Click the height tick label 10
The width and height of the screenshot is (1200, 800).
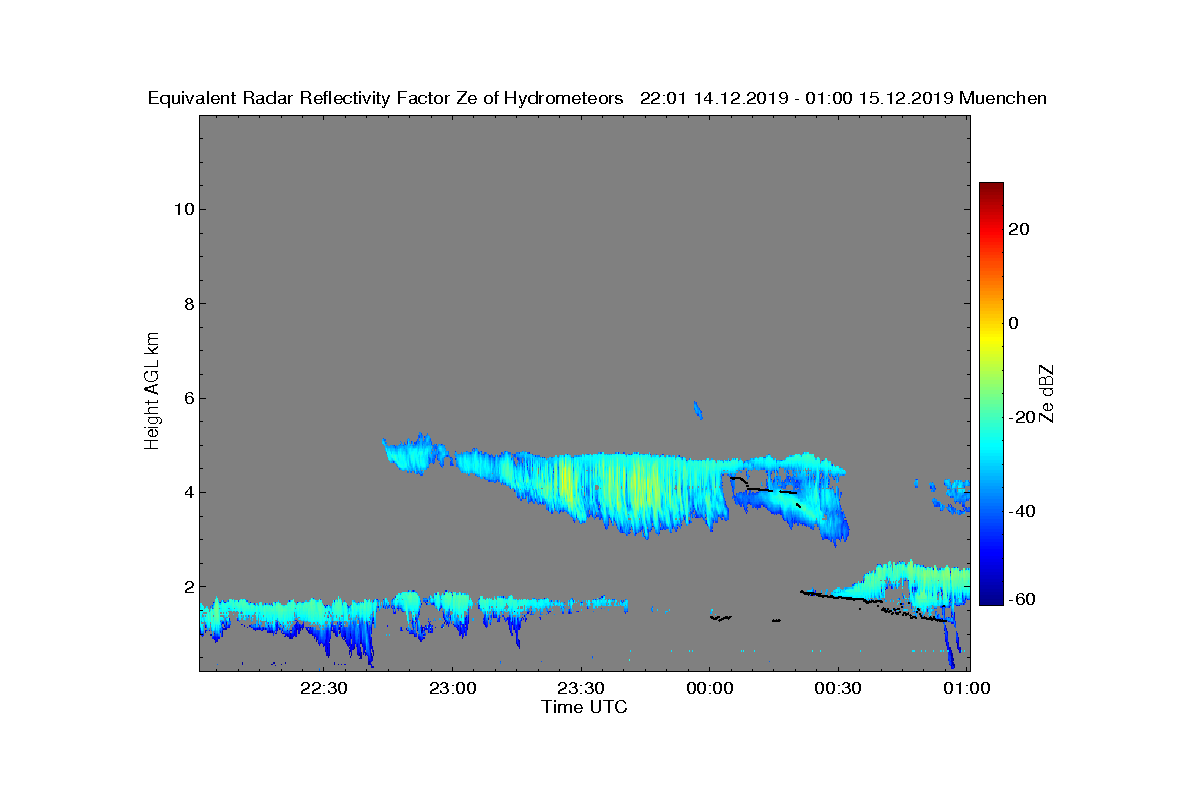[183, 209]
